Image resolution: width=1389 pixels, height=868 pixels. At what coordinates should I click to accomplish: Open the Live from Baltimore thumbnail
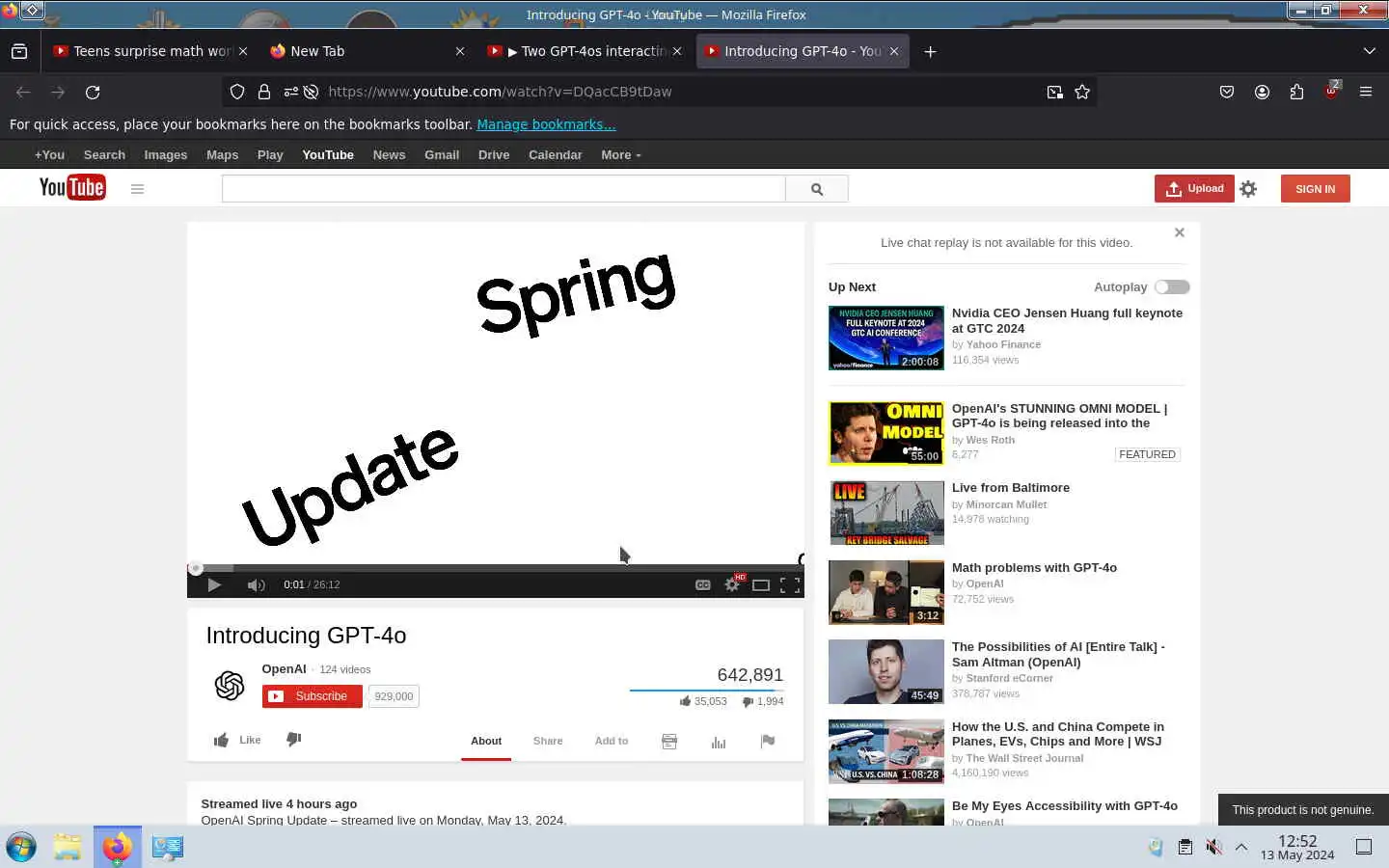pos(886,513)
